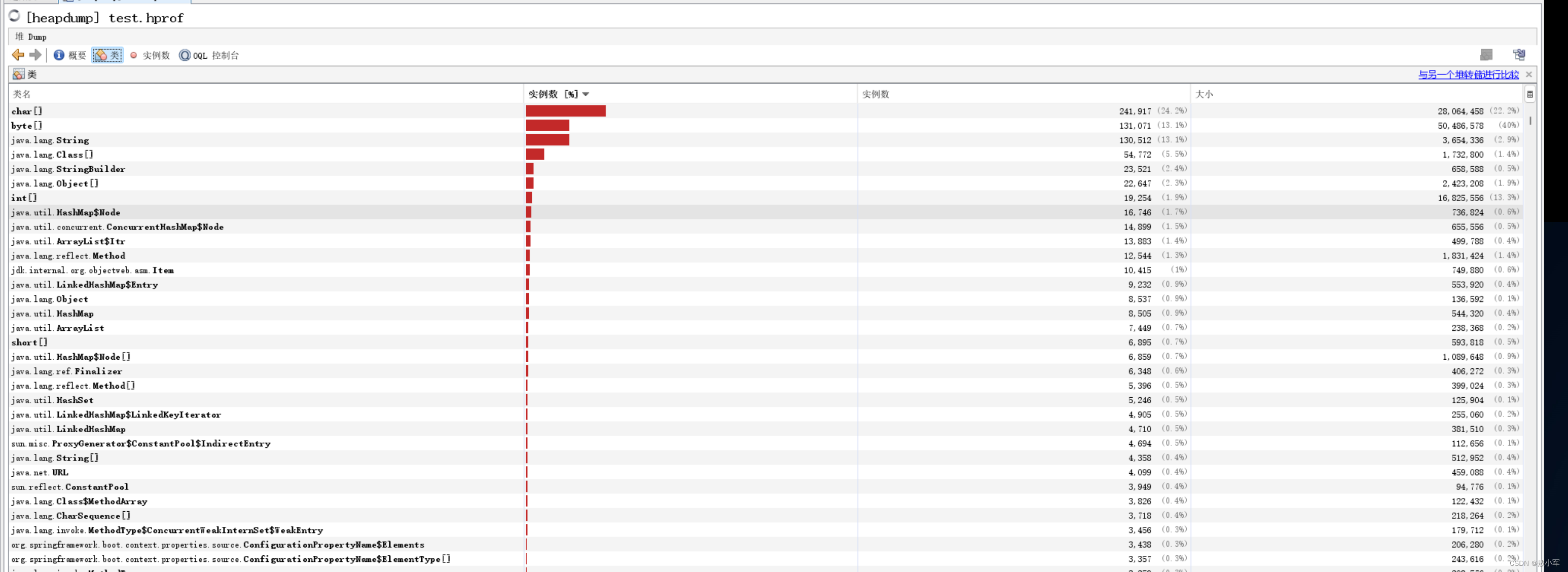Viewport: 1568px width, 572px height.
Task: Select java.lang.StringBuilder row
Action: coord(765,169)
